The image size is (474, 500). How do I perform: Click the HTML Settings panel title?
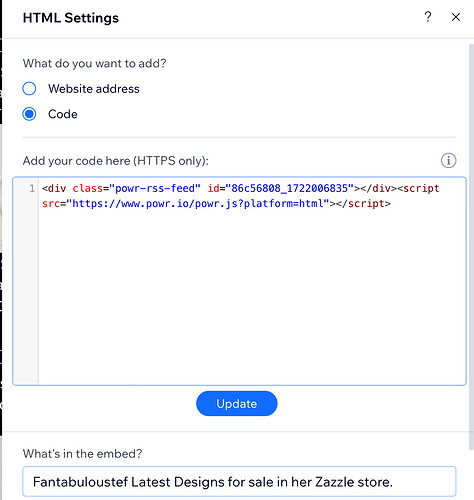pos(71,18)
